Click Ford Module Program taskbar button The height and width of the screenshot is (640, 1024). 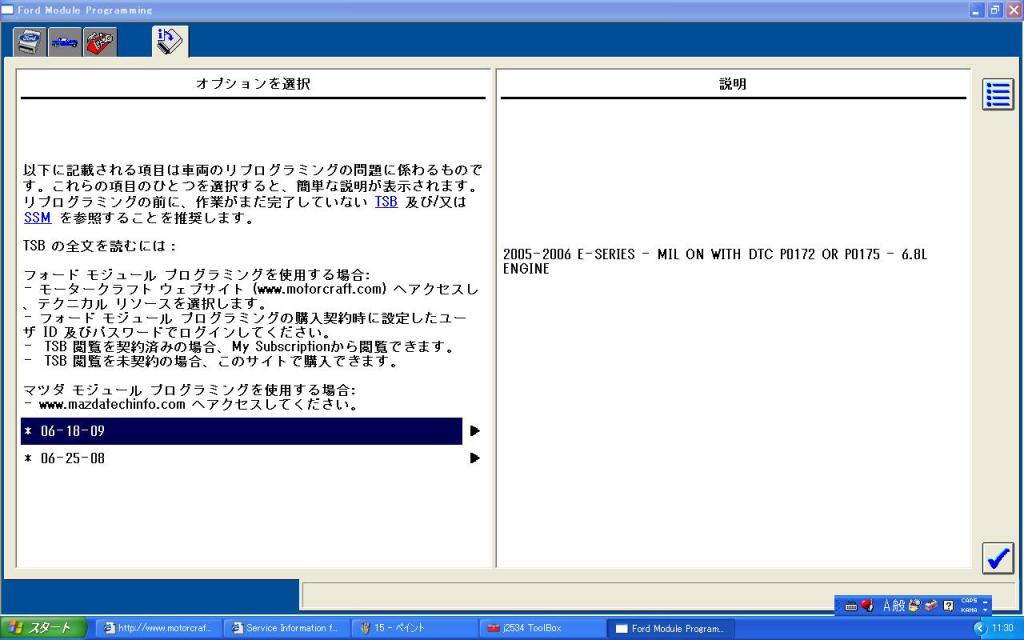[671, 628]
